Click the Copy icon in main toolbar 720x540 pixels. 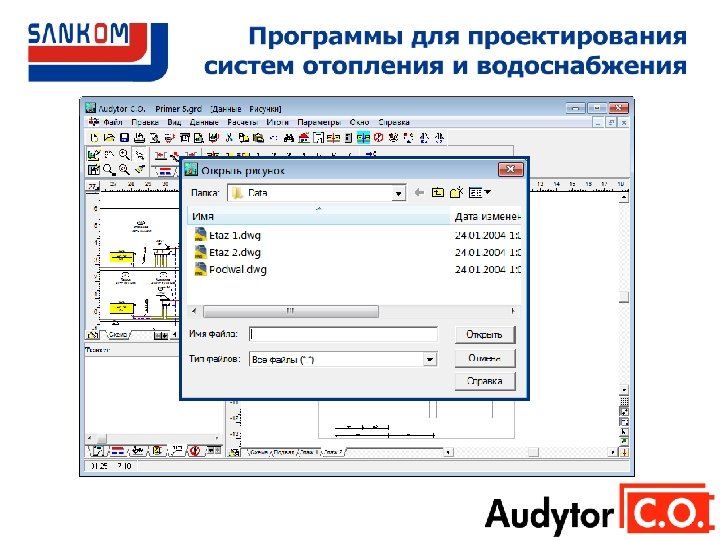pos(244,137)
